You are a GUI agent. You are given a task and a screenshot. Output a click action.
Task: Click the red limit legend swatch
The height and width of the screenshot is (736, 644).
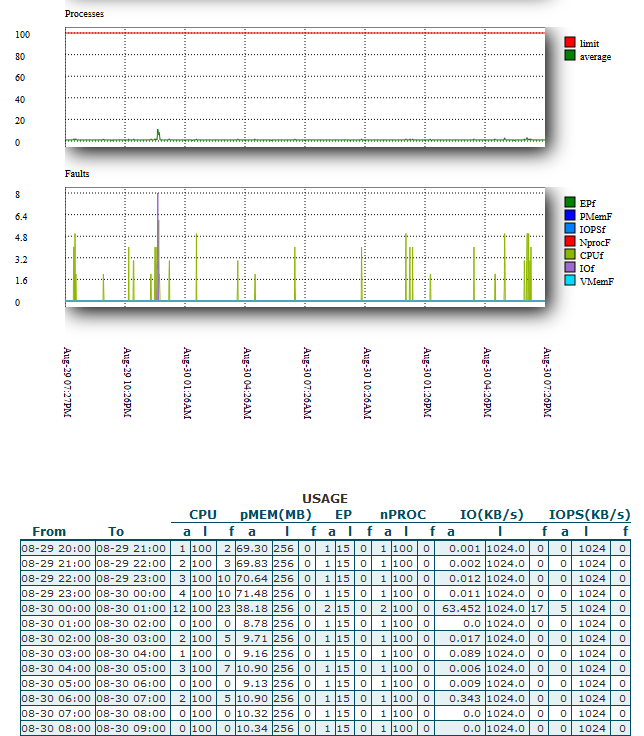[570, 43]
